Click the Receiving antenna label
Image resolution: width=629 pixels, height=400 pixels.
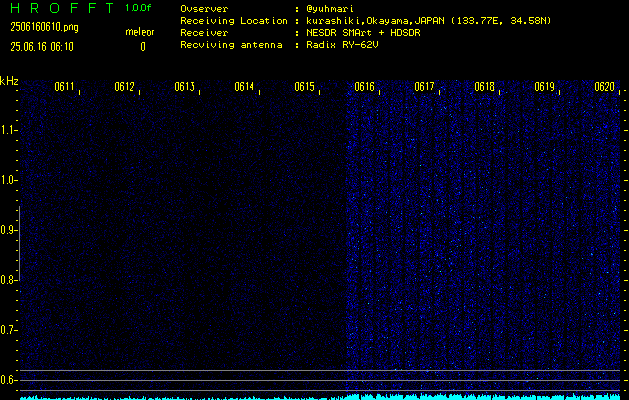click(231, 45)
